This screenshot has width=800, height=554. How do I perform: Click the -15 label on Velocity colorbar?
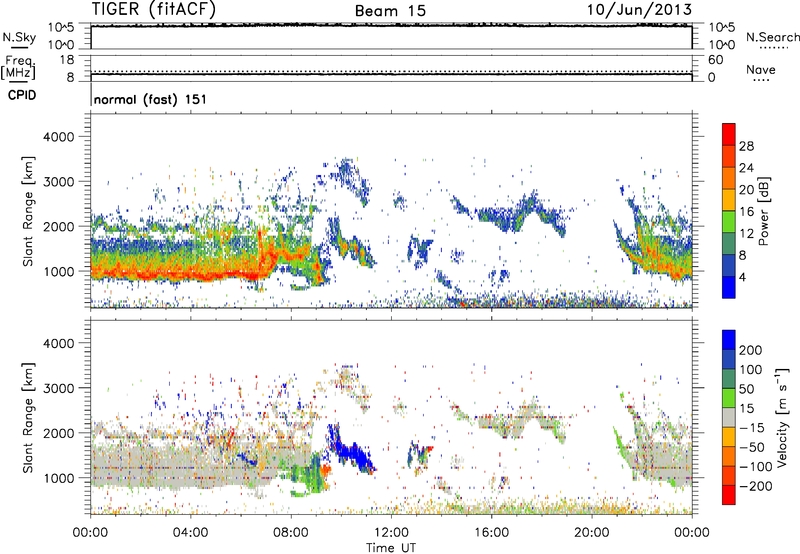[751, 427]
